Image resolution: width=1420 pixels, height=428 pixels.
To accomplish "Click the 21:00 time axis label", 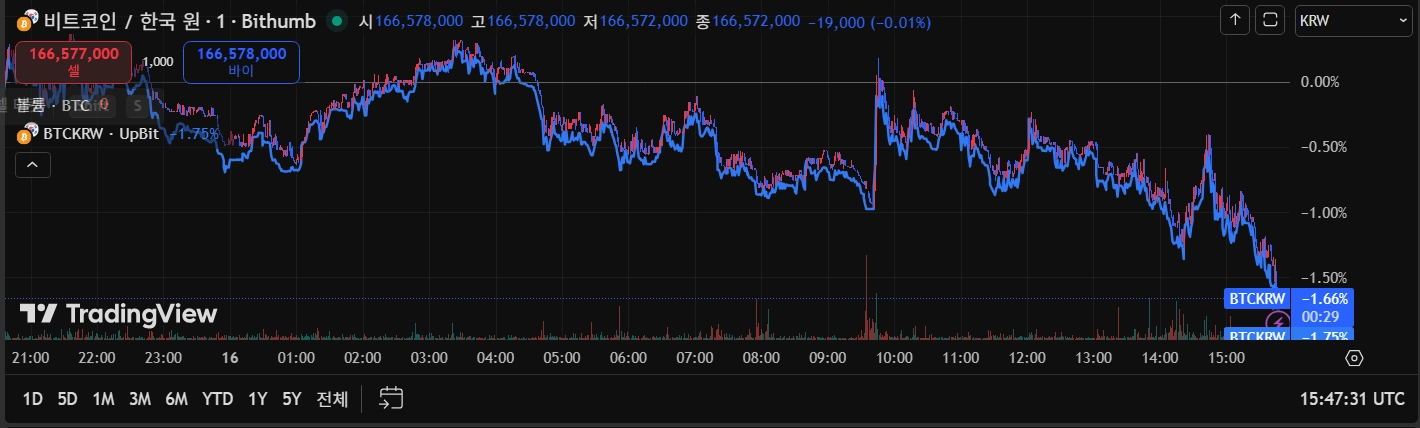I will (x=30, y=357).
